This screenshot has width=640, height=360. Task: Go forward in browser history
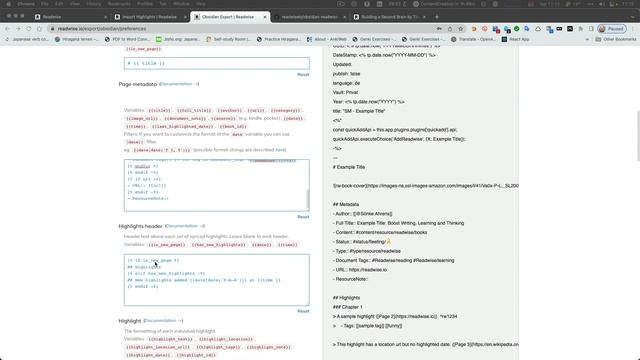pos(18,29)
